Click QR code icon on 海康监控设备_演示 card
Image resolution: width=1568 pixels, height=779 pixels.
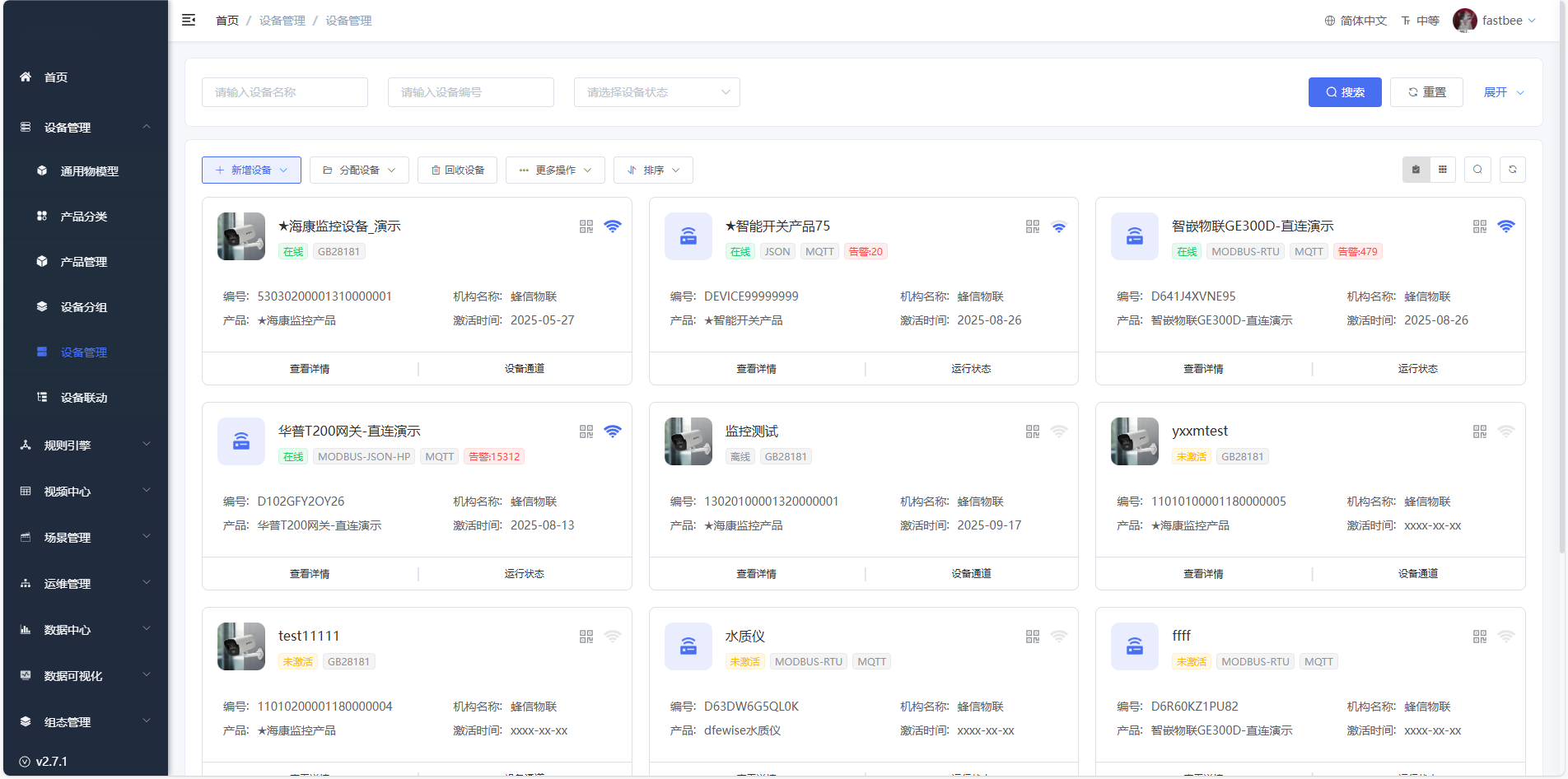586,226
